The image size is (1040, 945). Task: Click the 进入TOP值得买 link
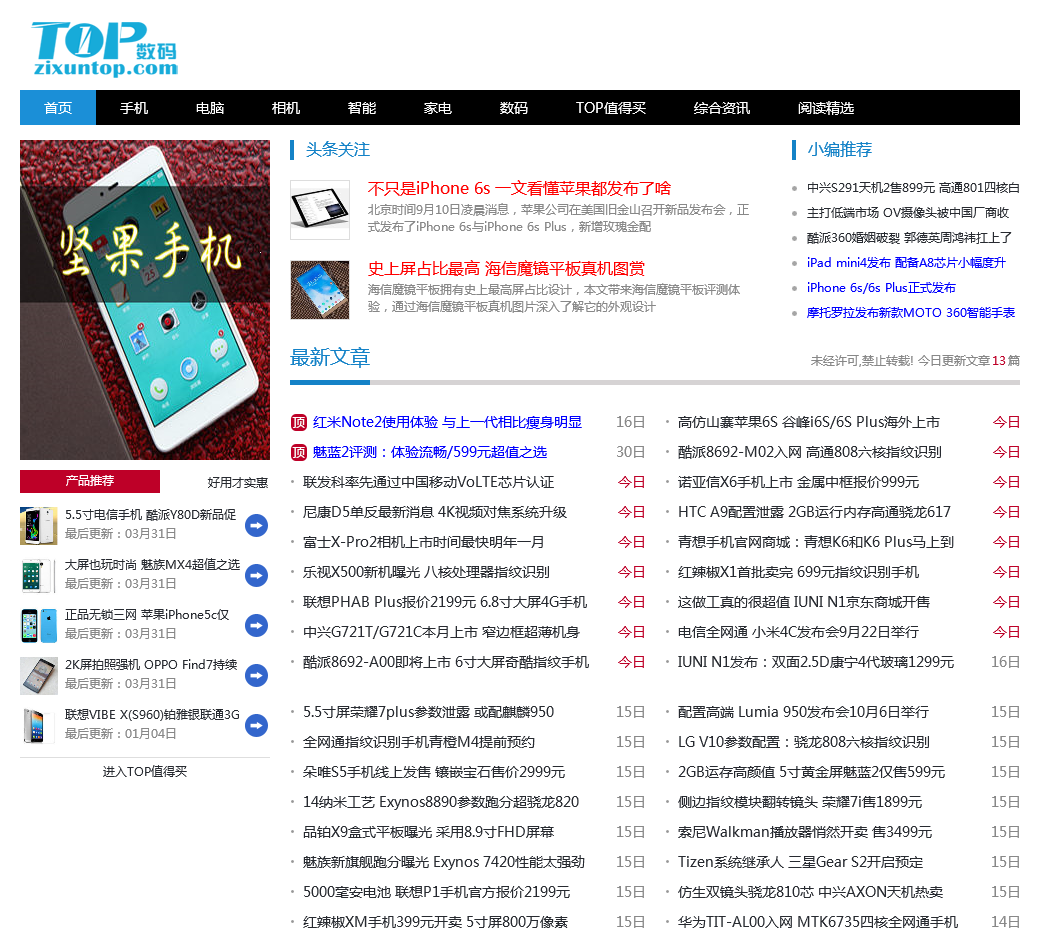[x=145, y=771]
